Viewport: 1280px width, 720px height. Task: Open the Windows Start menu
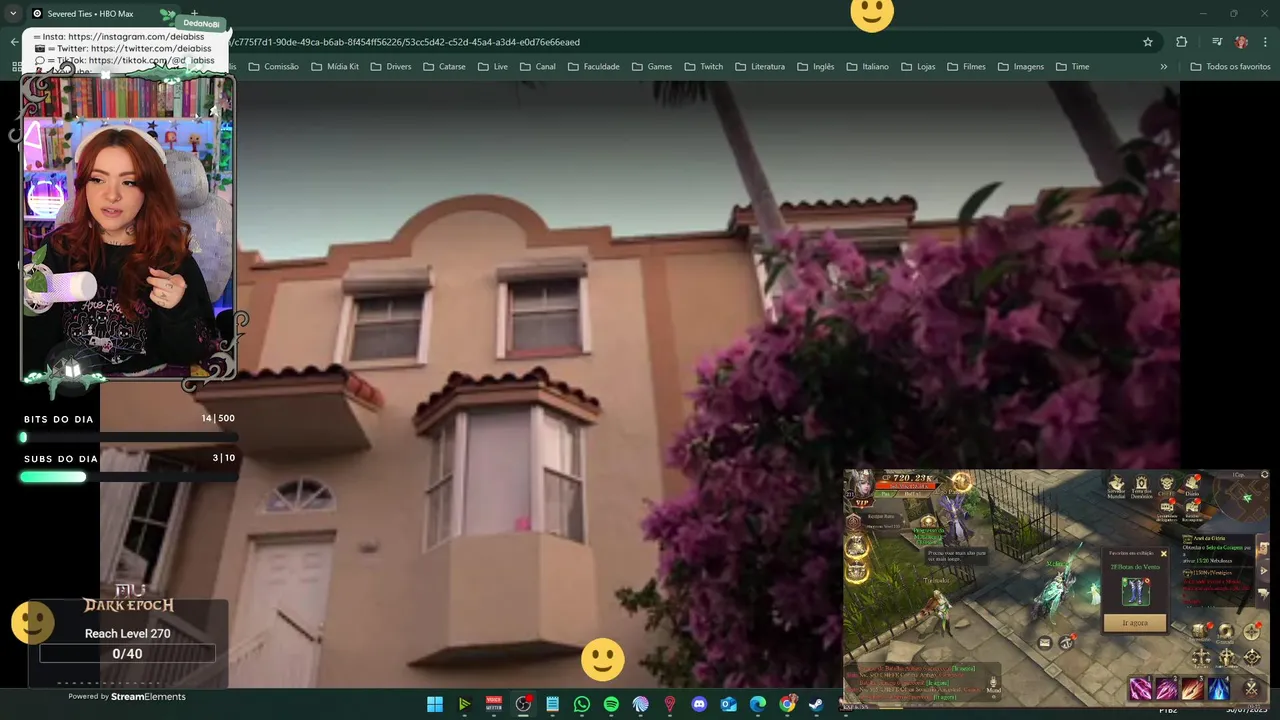pyautogui.click(x=435, y=704)
